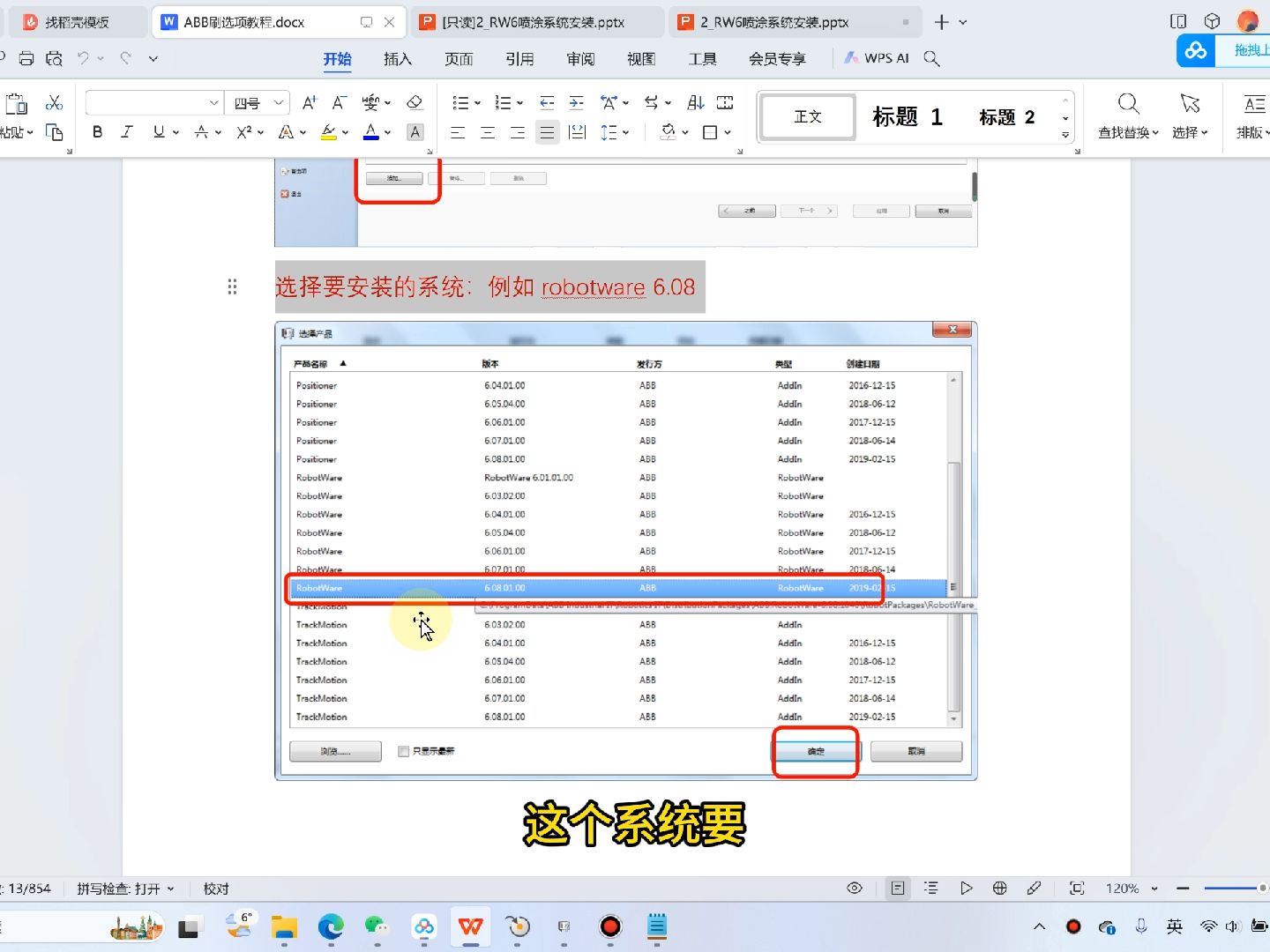
Task: Toggle page layout view in status bar
Action: 897,889
